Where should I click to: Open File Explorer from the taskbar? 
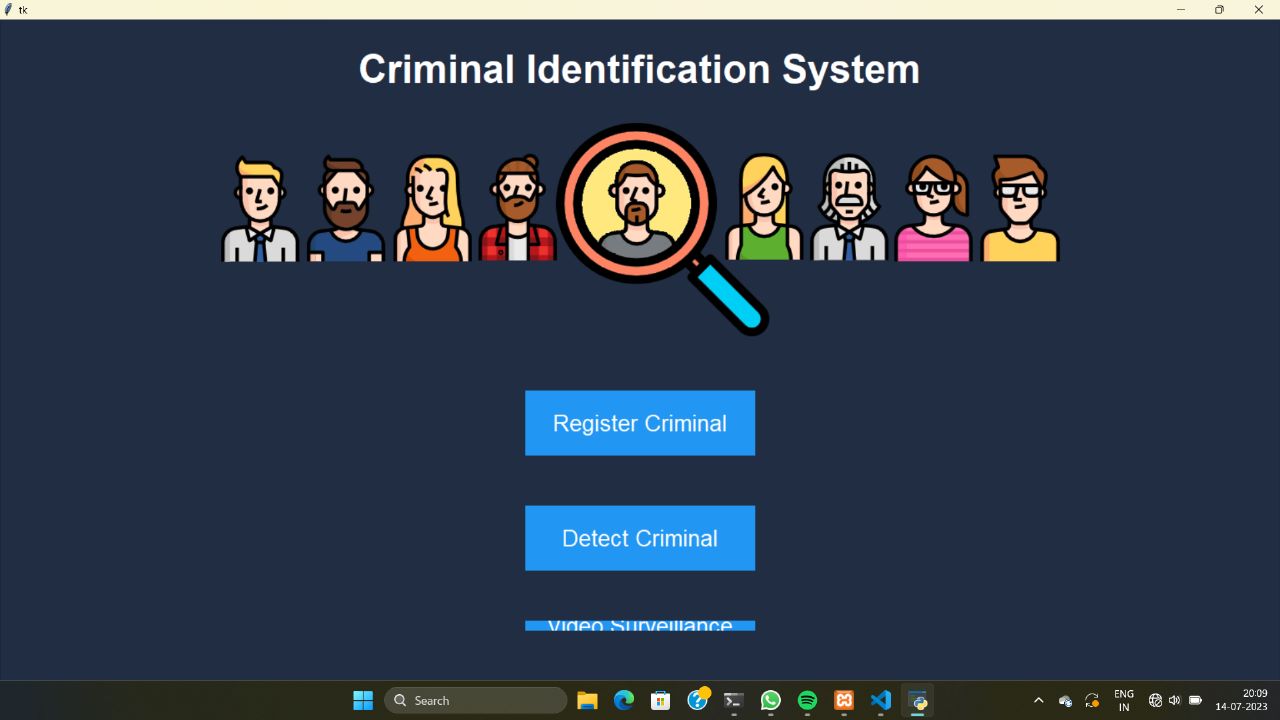click(x=587, y=700)
